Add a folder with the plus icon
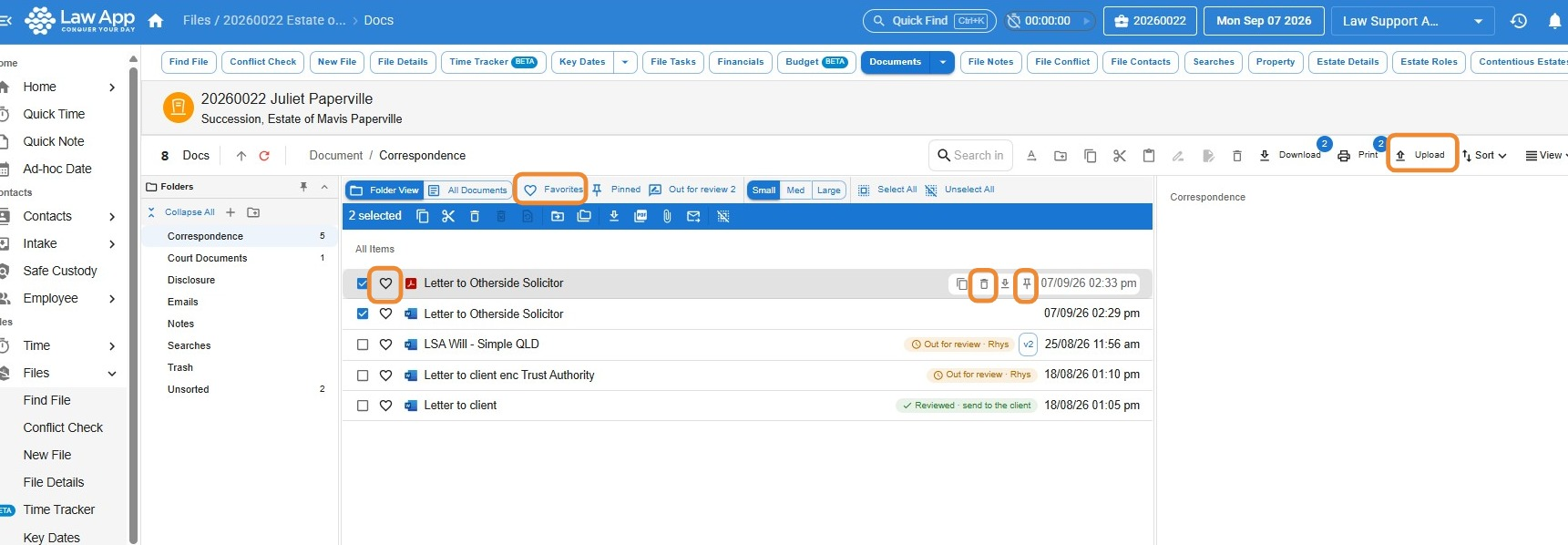This screenshot has height=545, width=1568. 231,212
